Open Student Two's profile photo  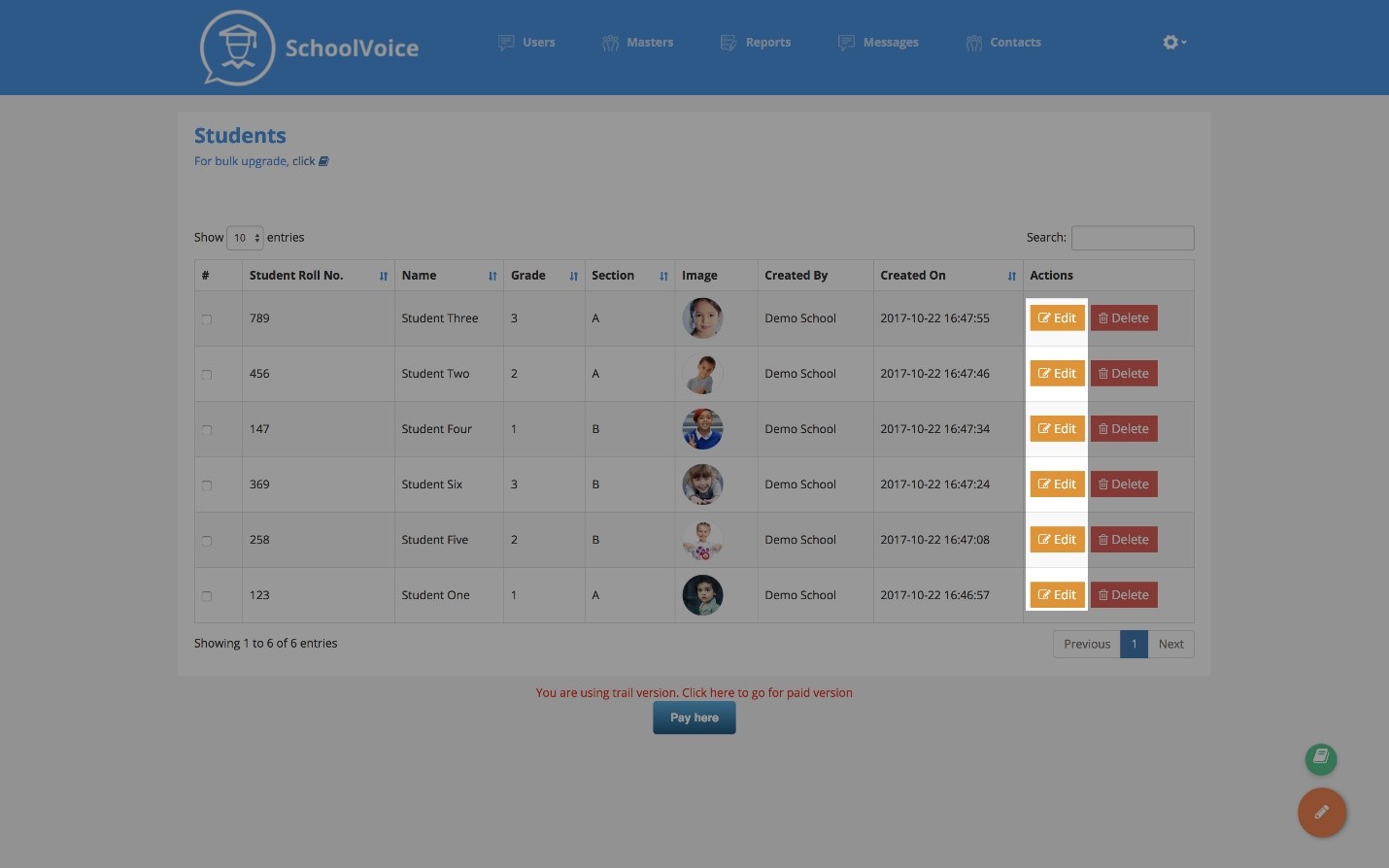pos(702,374)
